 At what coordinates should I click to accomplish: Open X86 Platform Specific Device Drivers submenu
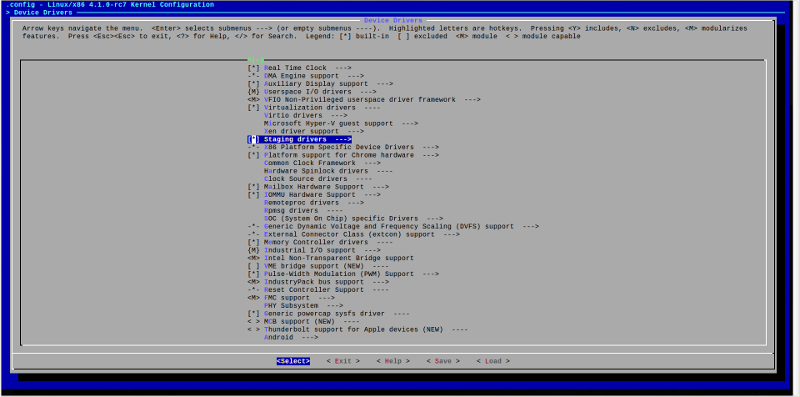pyautogui.click(x=352, y=147)
